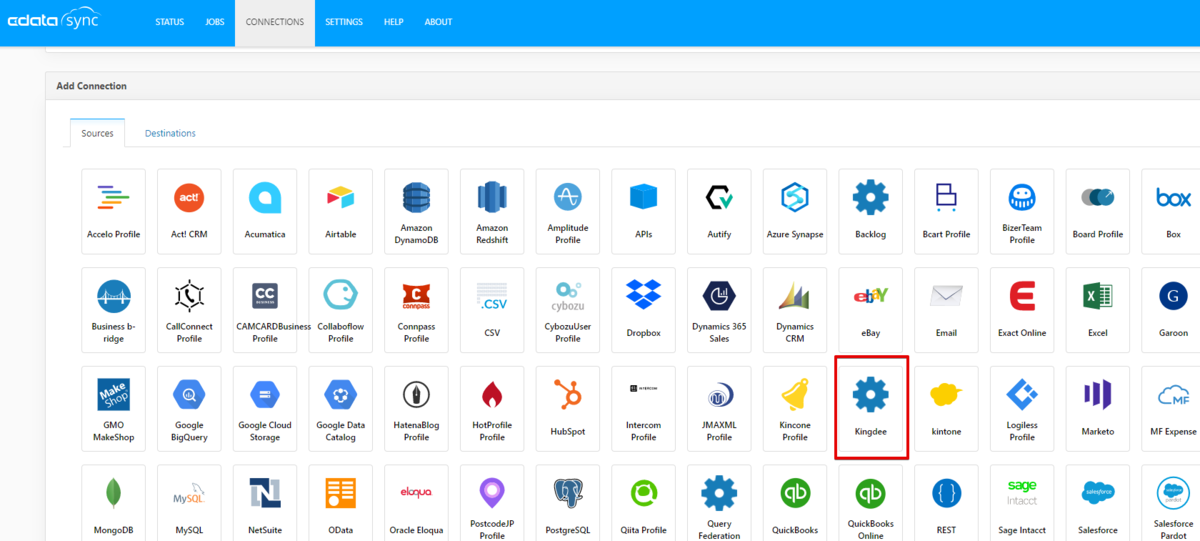This screenshot has width=1200, height=541.
Task: Select the CSV source connector
Action: click(x=492, y=310)
